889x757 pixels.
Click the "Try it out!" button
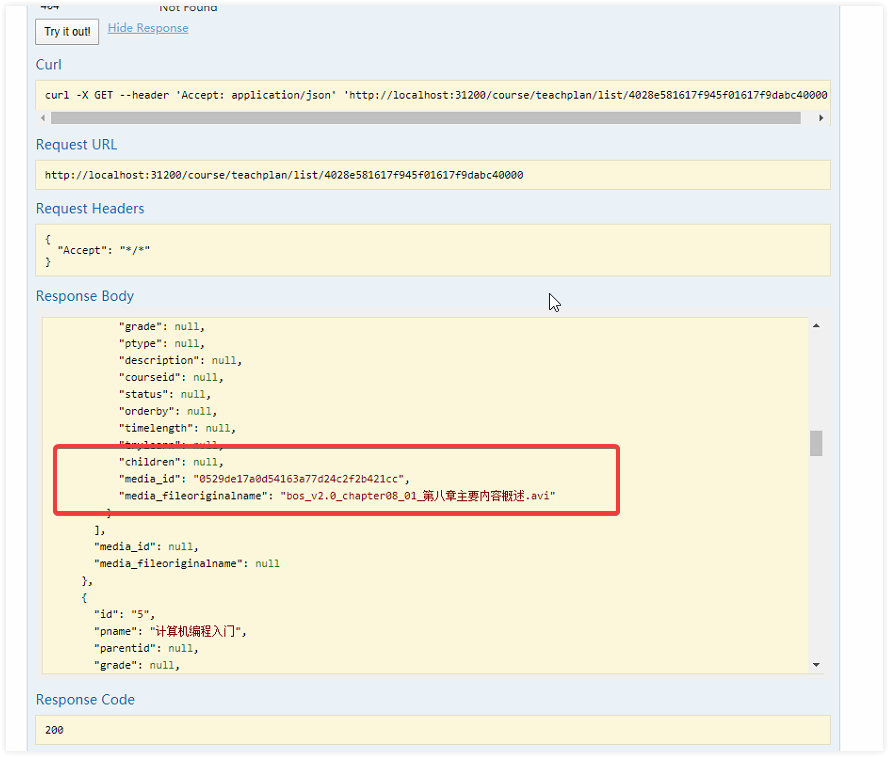coord(67,32)
